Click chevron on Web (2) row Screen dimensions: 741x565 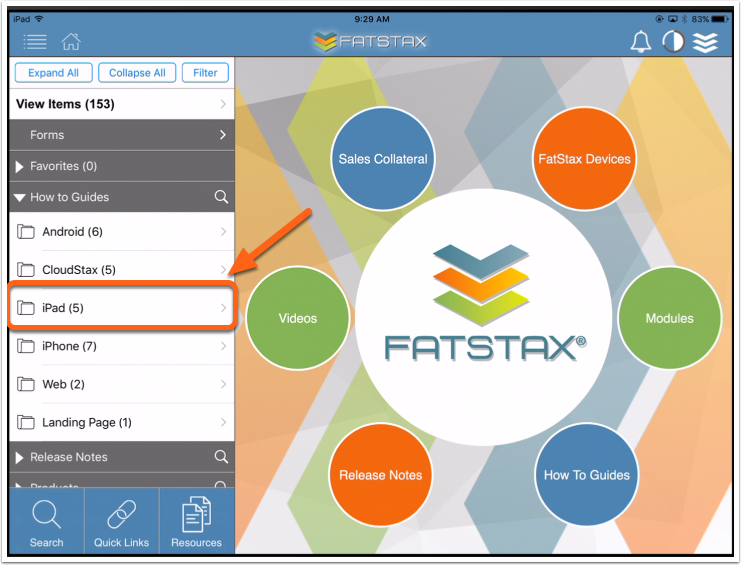coord(224,384)
